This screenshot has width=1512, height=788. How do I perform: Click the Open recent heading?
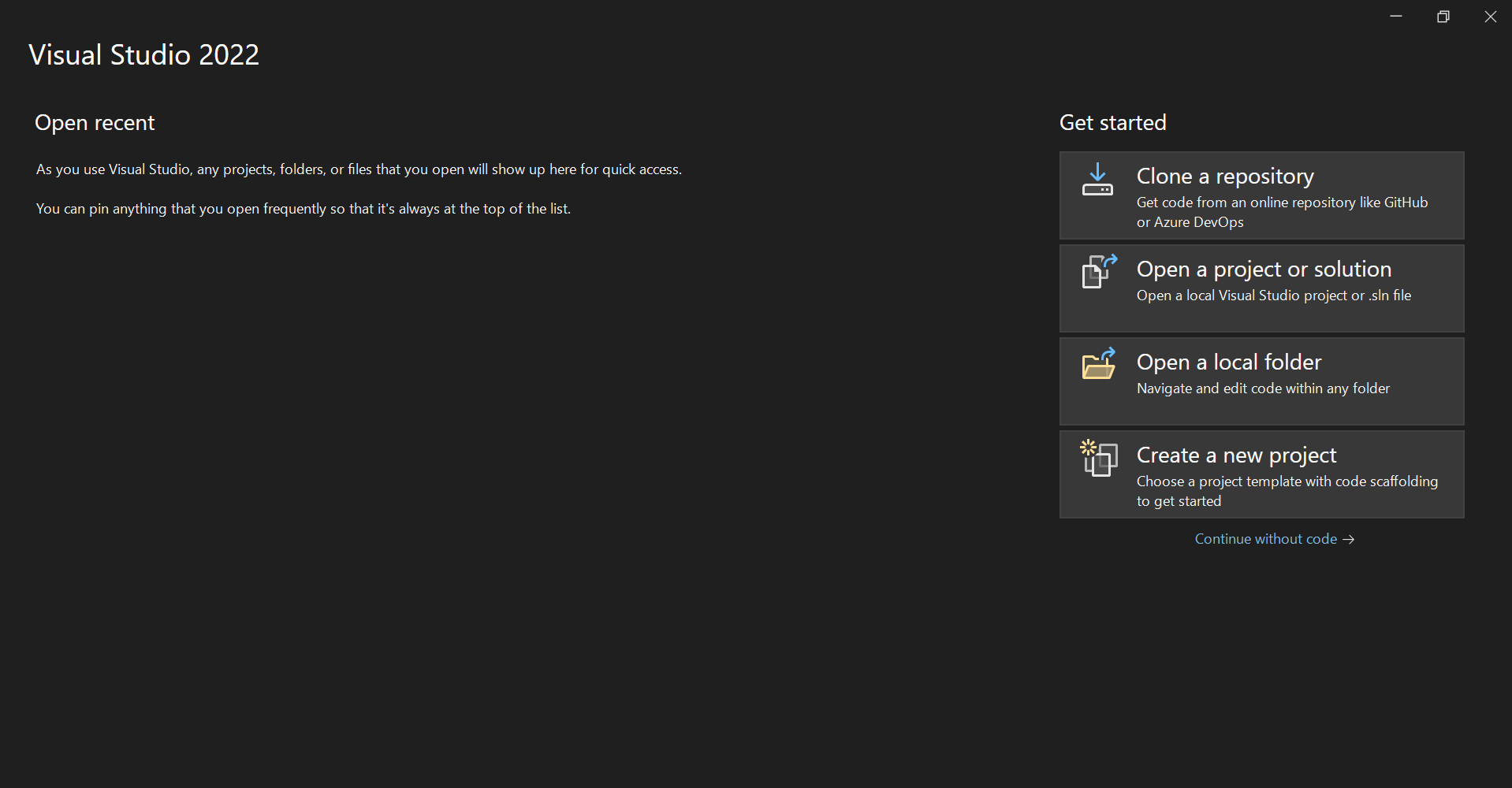click(x=95, y=123)
